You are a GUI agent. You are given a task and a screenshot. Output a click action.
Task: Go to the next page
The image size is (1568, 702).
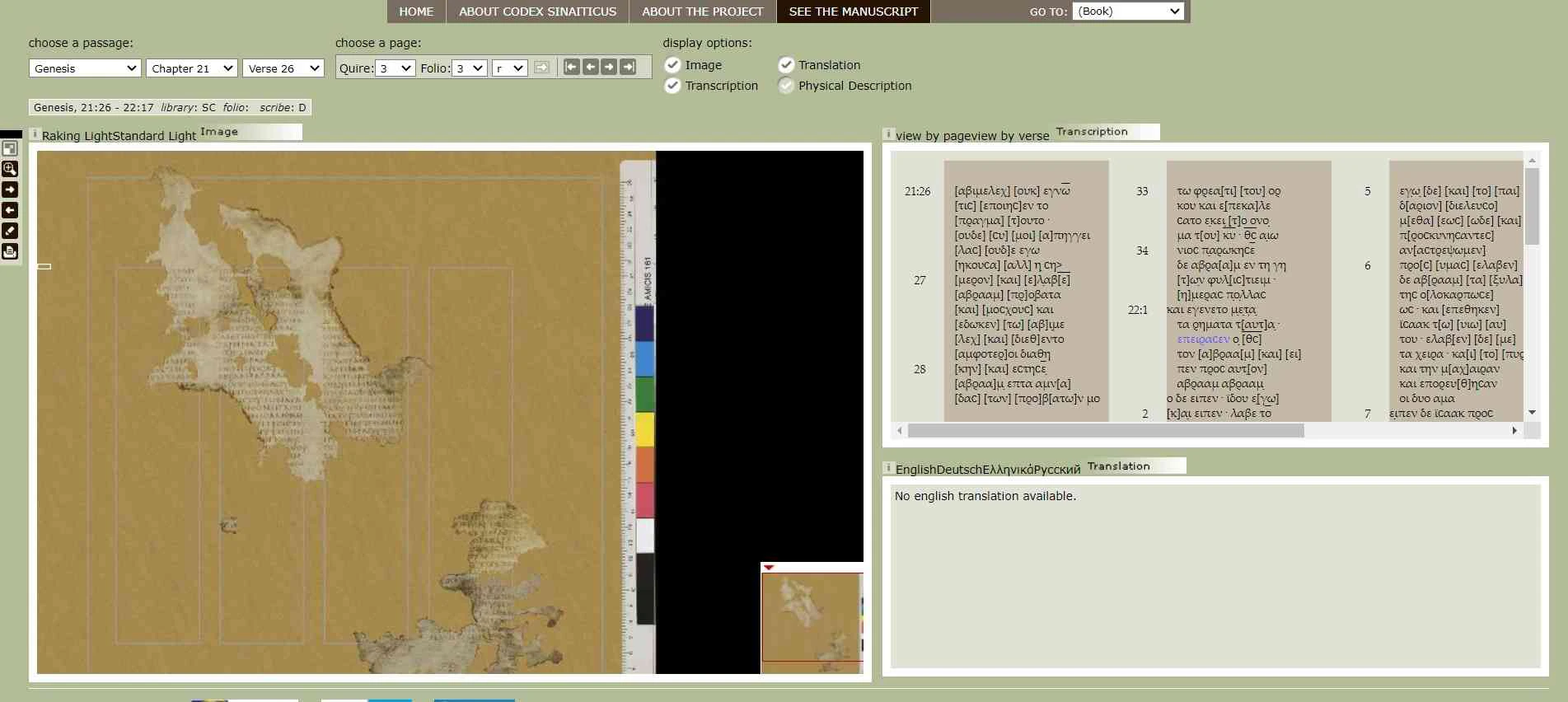pyautogui.click(x=609, y=68)
